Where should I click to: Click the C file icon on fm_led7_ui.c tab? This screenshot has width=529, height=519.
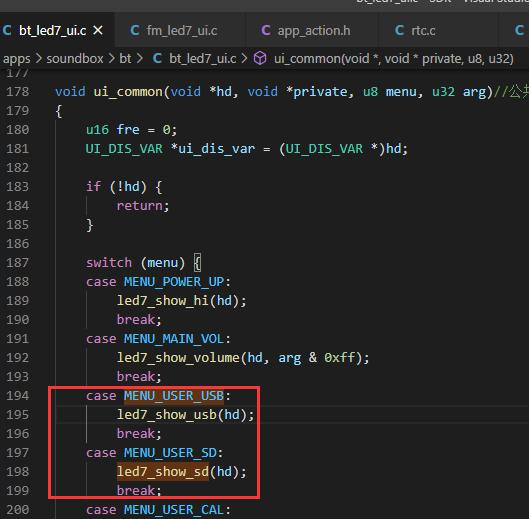135,30
